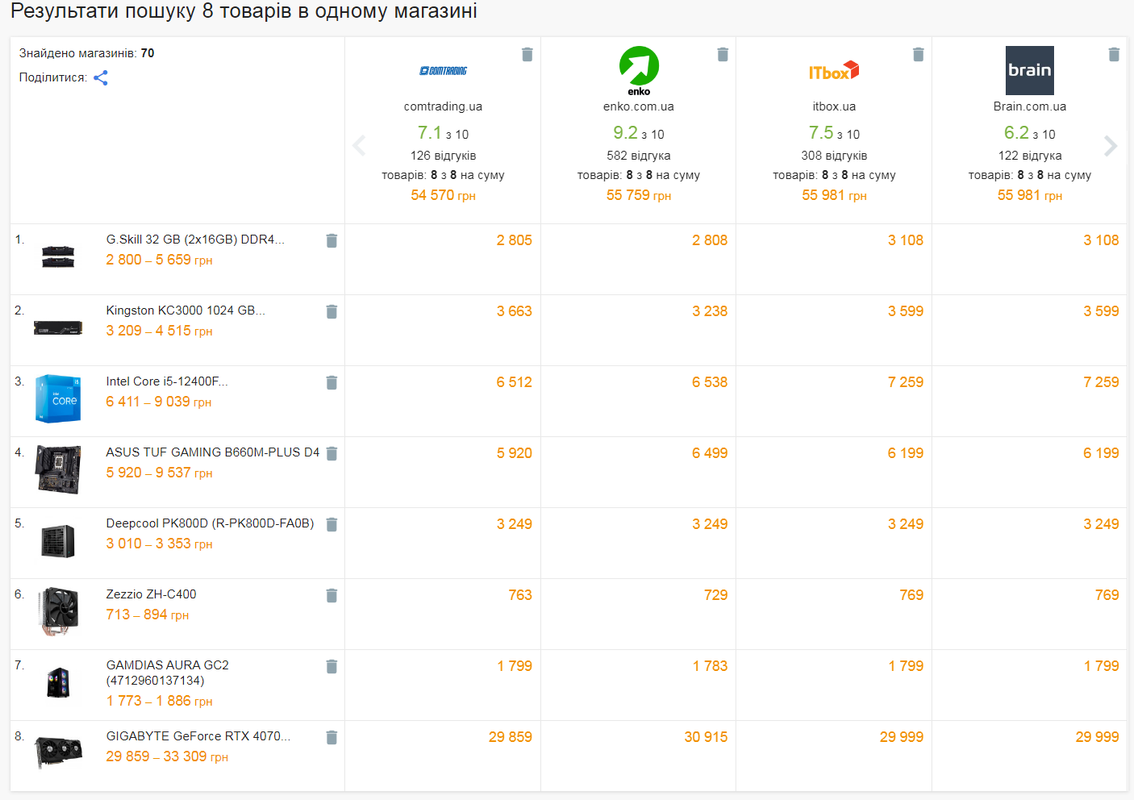
Task: Remove Kingston KC3000 item via trash icon
Action: coord(331,312)
